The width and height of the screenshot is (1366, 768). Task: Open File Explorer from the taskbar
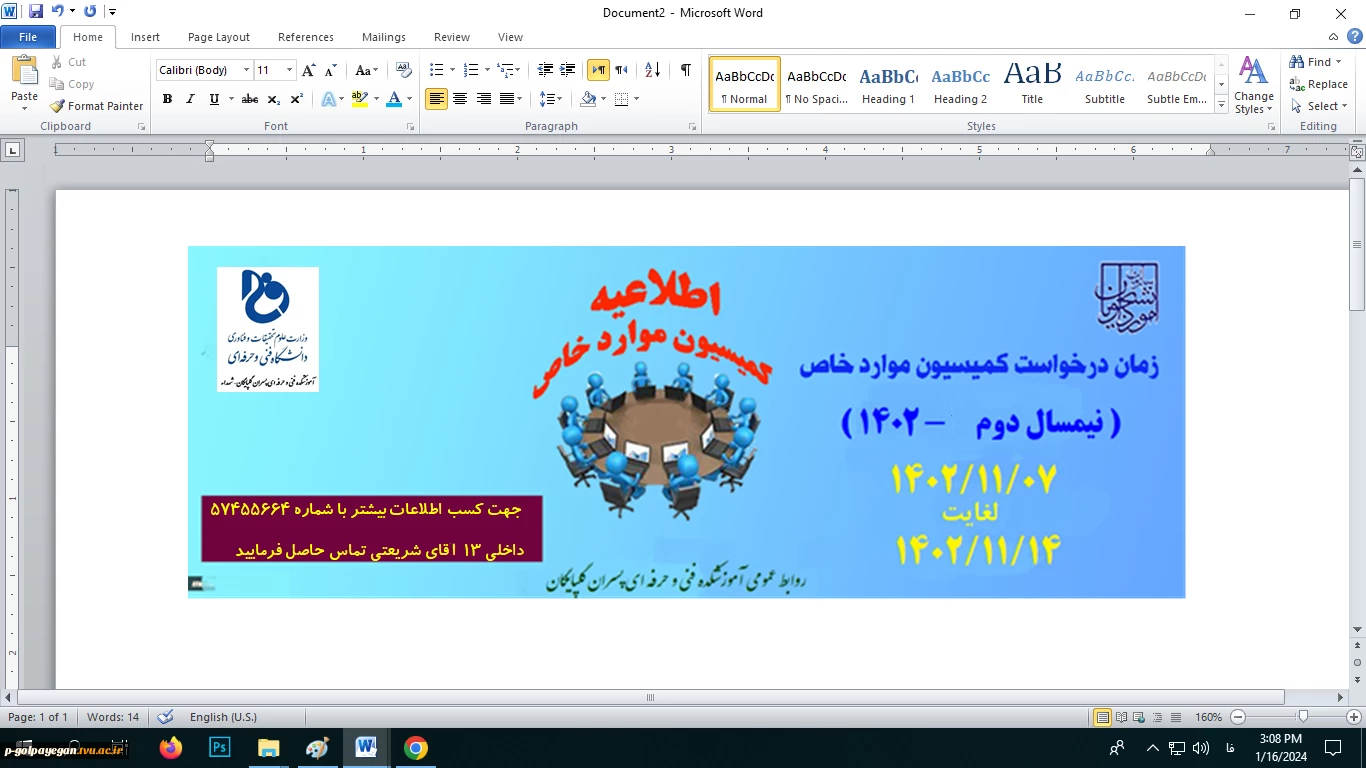pyautogui.click(x=269, y=747)
